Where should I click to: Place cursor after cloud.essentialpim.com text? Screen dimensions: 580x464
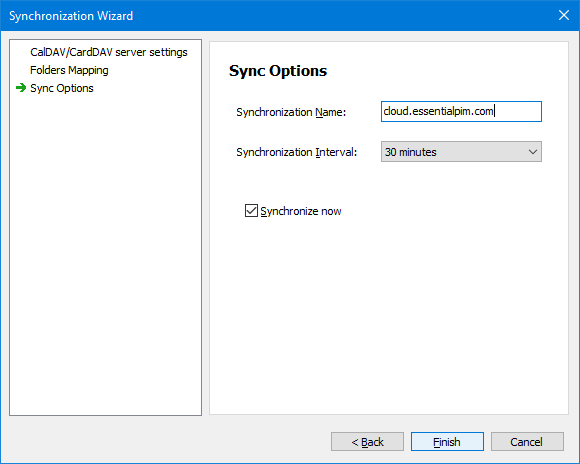coord(495,111)
